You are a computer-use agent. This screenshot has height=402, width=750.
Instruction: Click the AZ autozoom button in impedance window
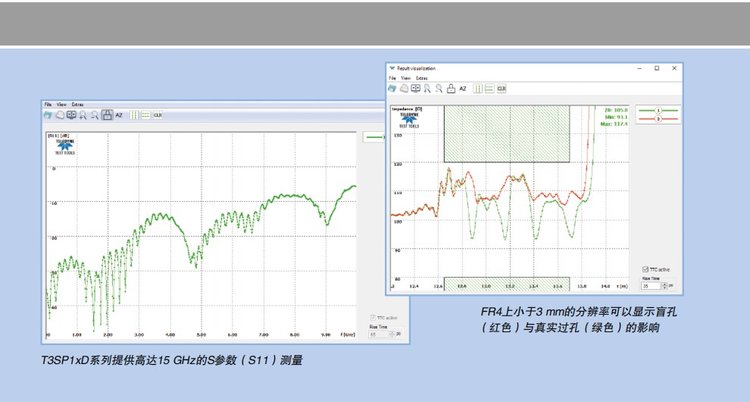(463, 88)
